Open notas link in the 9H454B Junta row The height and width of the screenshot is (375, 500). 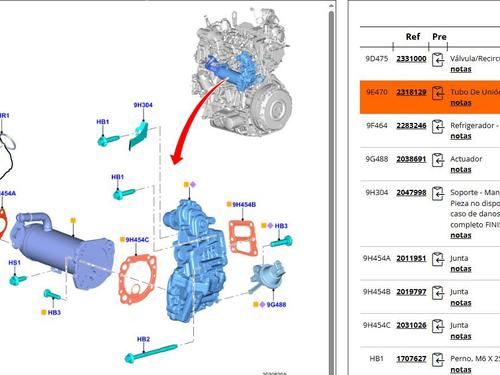461,303
